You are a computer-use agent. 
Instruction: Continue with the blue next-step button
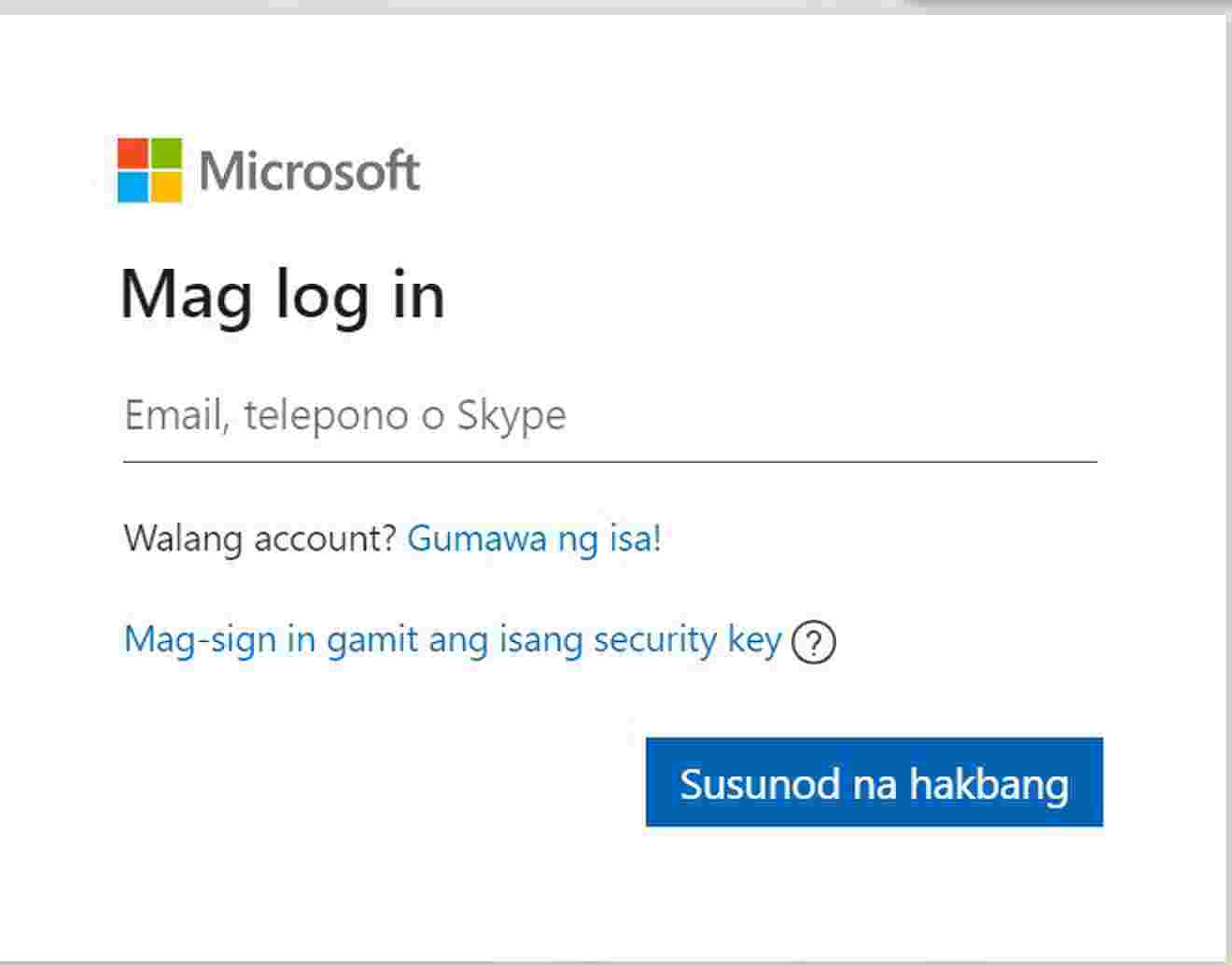(x=874, y=782)
